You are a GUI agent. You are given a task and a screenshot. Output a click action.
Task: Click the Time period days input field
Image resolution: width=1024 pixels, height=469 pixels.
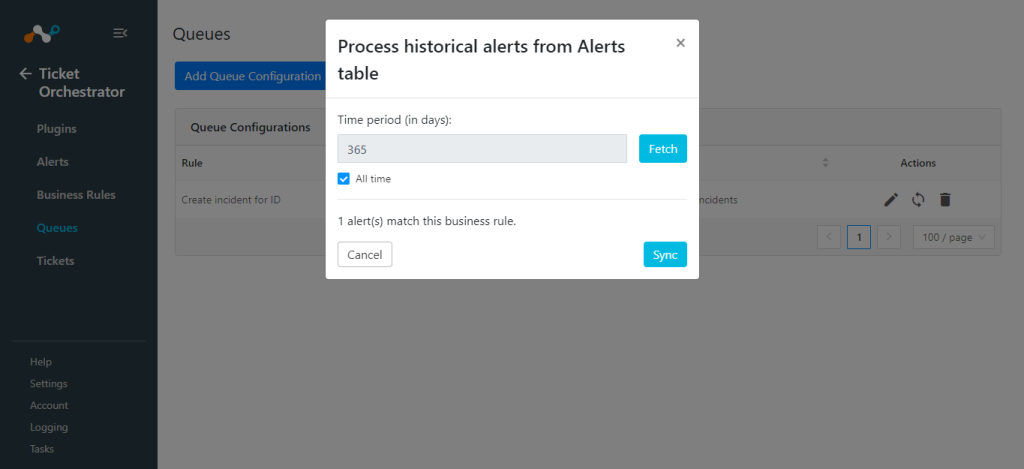point(482,149)
